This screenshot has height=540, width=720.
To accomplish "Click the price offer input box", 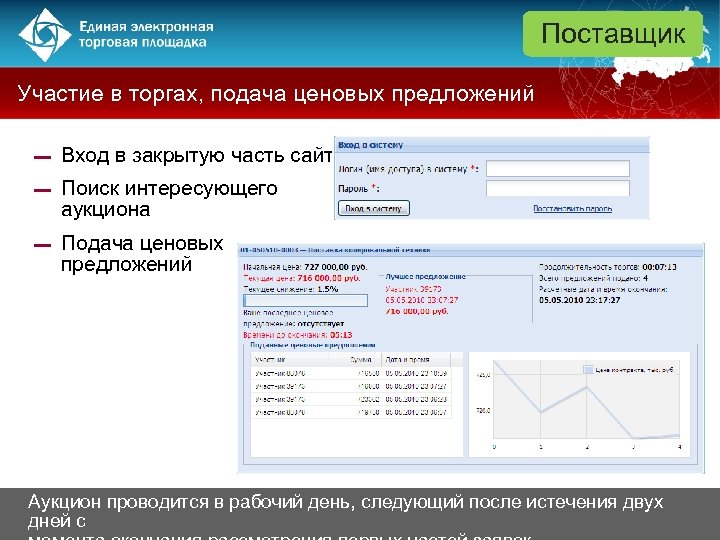I will [305, 301].
